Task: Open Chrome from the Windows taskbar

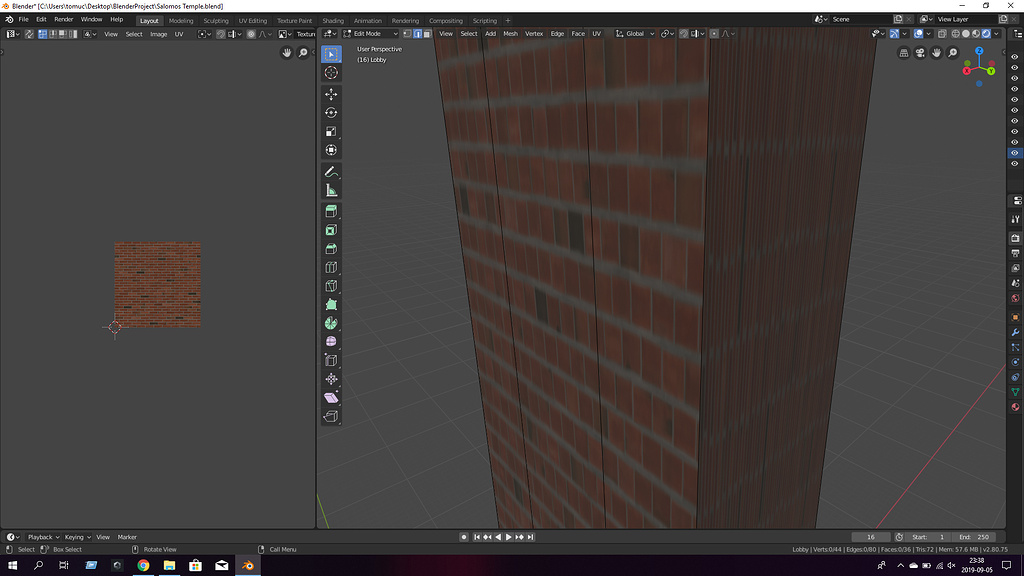Action: pos(143,566)
